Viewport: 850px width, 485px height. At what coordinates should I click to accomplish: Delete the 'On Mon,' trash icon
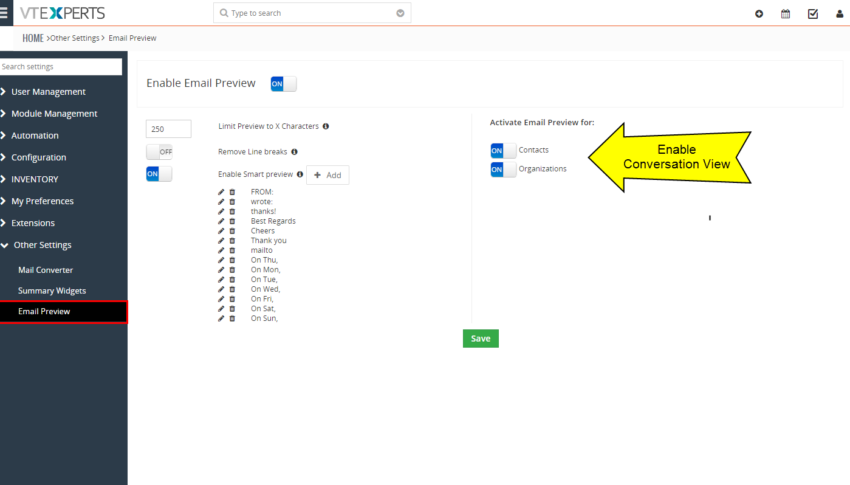point(232,270)
